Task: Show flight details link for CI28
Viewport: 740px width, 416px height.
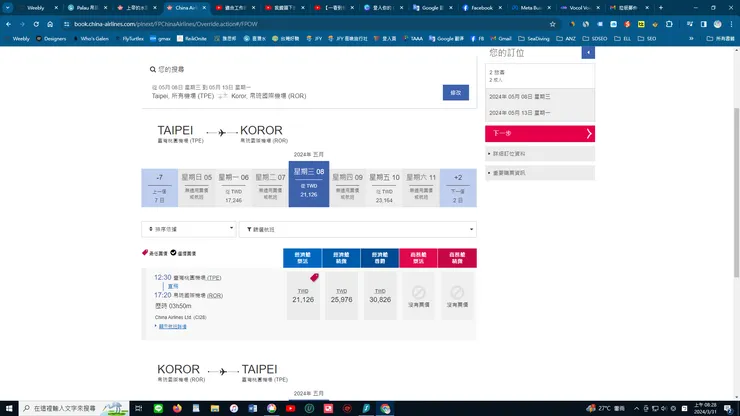Action: [x=172, y=326]
